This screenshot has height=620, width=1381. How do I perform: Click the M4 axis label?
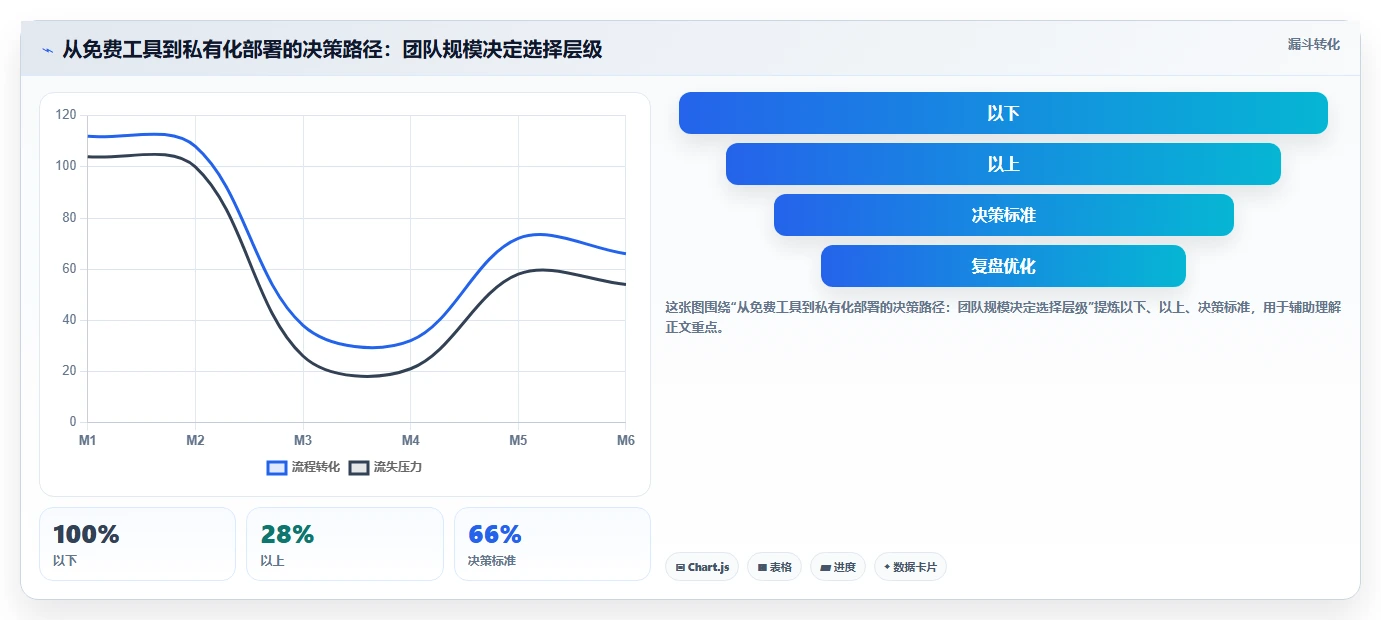click(x=410, y=441)
